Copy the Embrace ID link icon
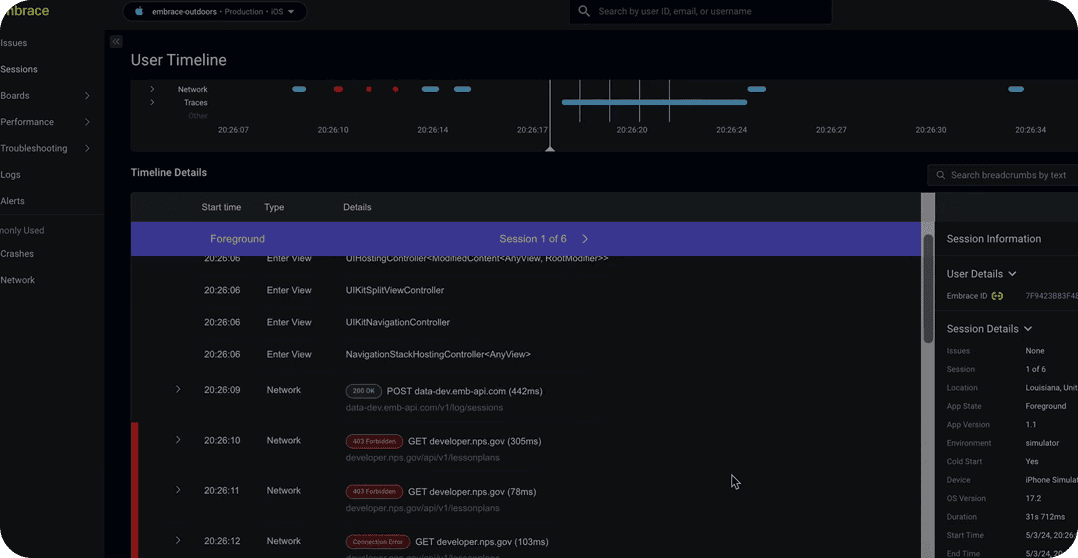1078x558 pixels. coord(997,296)
